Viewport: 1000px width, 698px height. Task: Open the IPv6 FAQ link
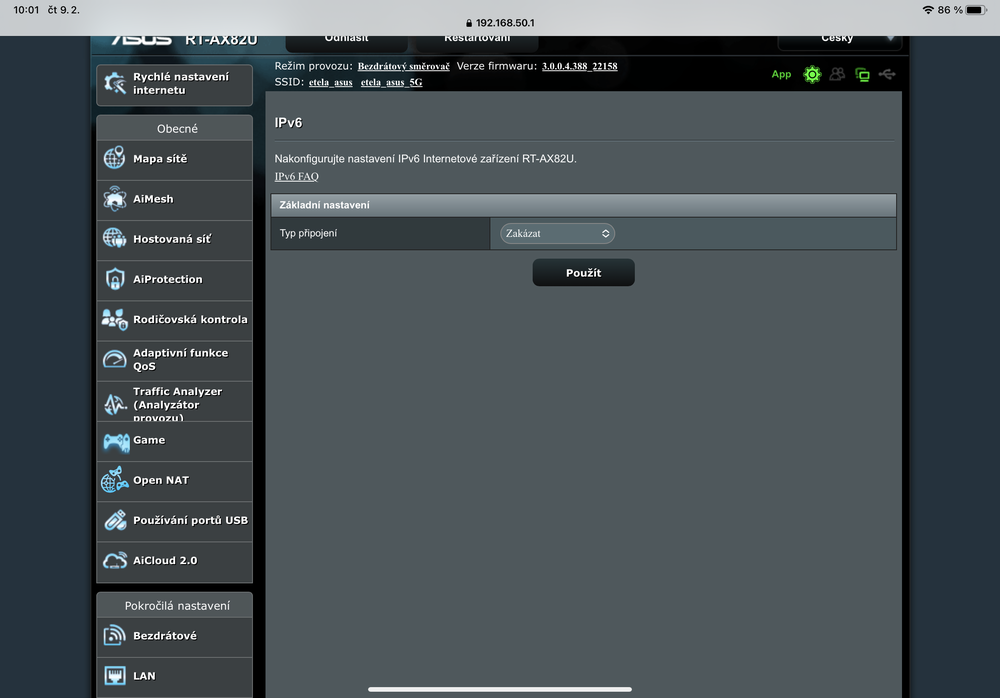coord(296,177)
